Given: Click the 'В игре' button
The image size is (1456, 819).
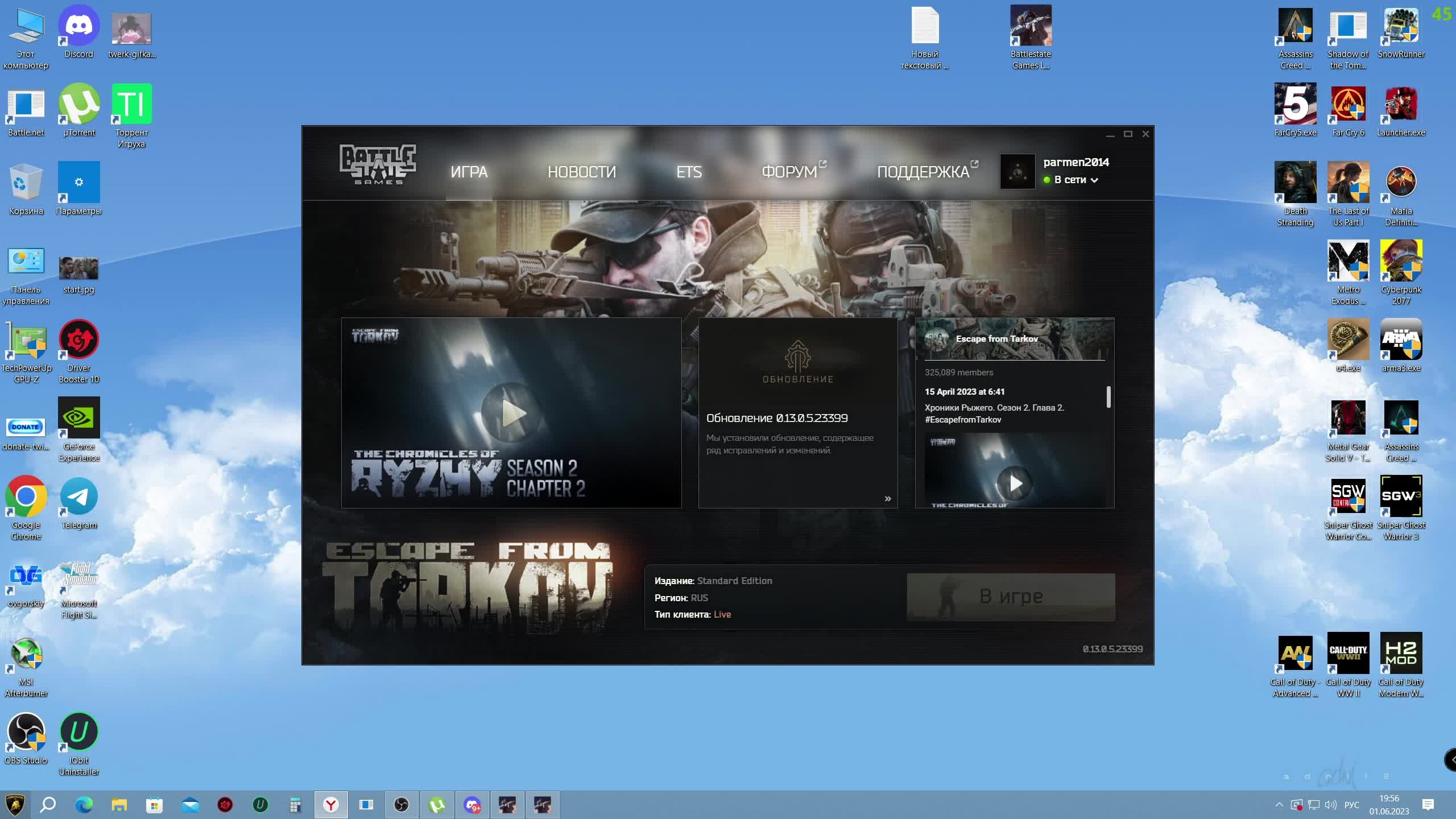Looking at the screenshot, I should point(1011,597).
